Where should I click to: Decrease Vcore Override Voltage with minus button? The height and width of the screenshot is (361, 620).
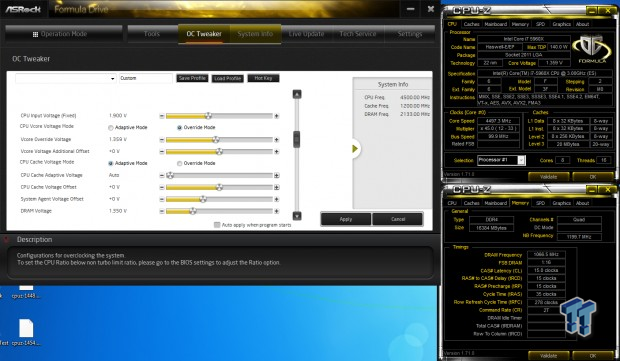point(162,140)
